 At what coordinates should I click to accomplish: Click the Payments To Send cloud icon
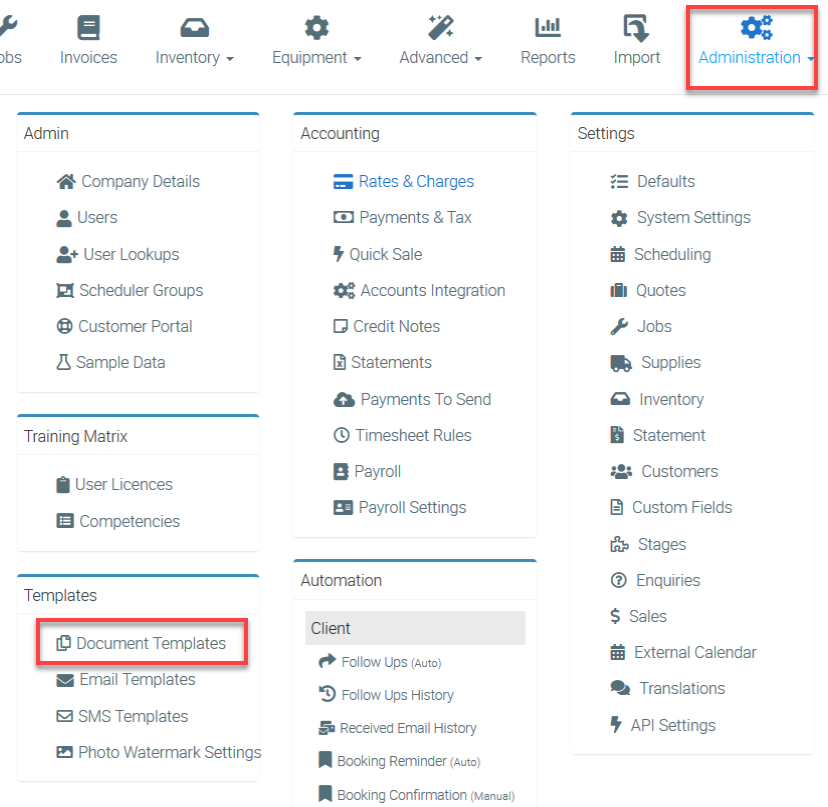(x=343, y=400)
